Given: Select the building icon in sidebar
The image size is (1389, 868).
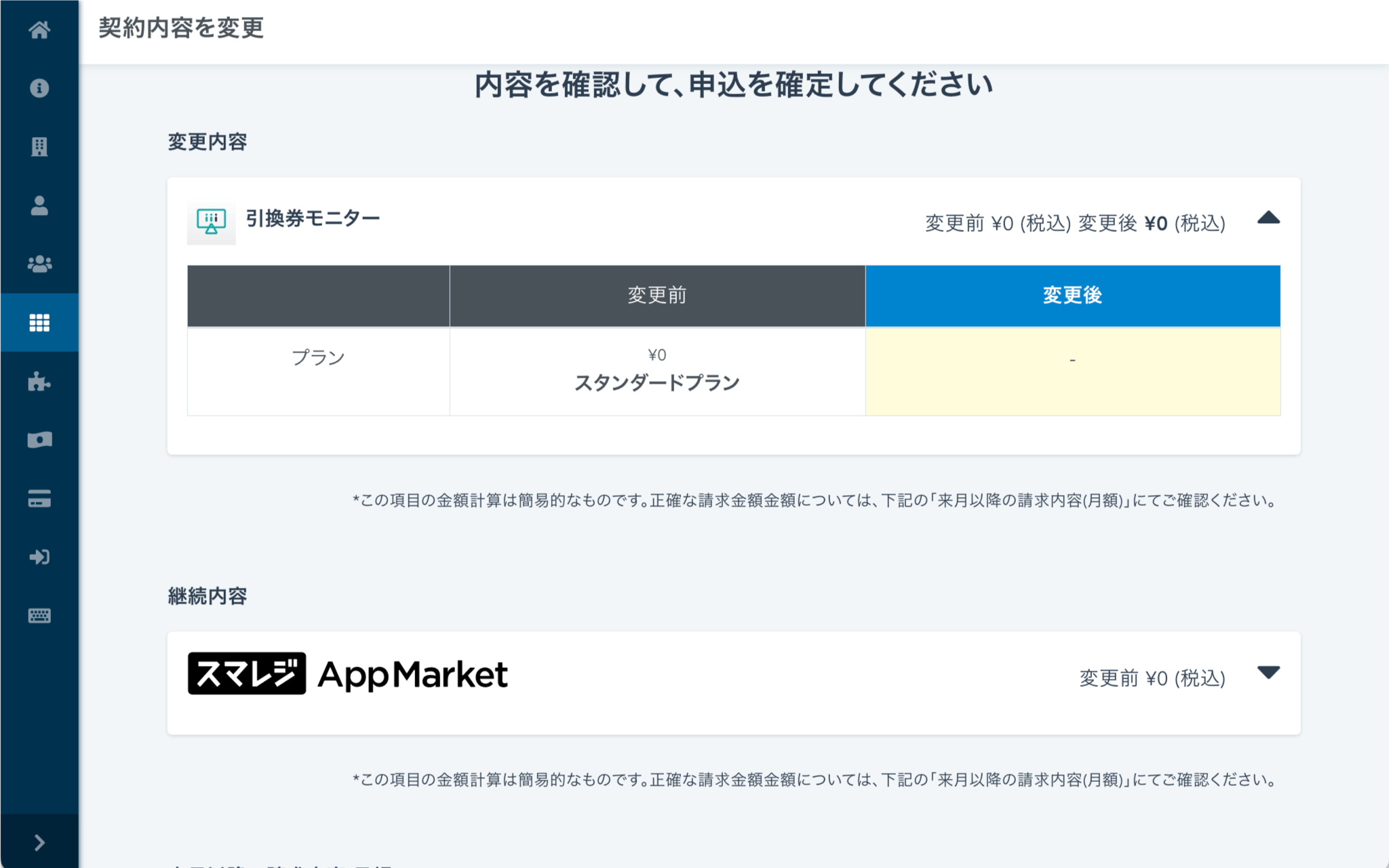Looking at the screenshot, I should click(39, 146).
